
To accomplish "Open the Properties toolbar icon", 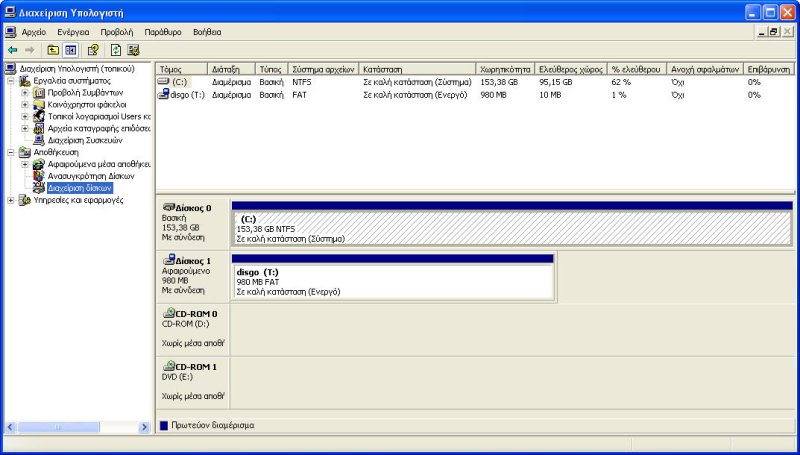I will click(x=93, y=50).
